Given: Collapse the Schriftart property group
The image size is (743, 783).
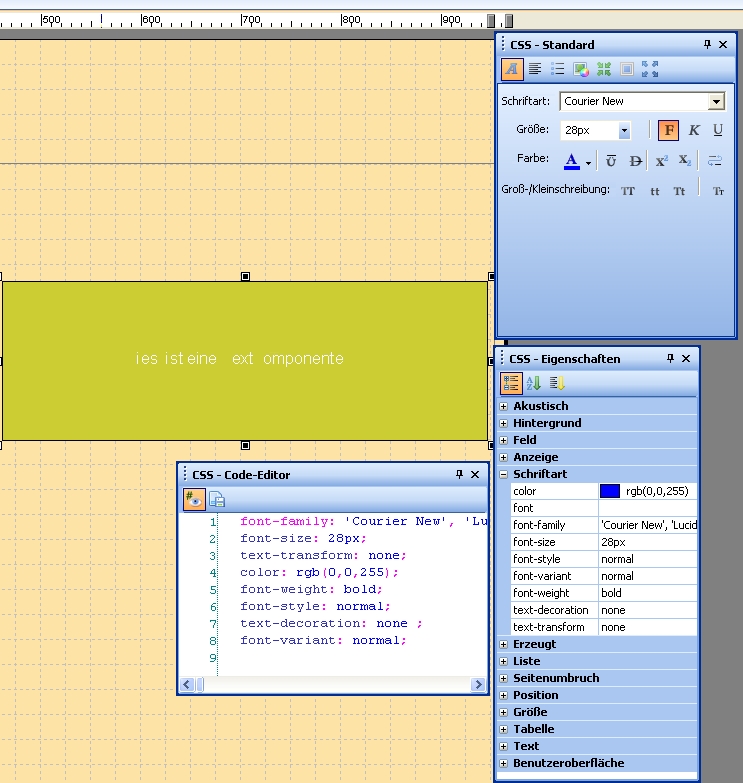Looking at the screenshot, I should [x=504, y=474].
